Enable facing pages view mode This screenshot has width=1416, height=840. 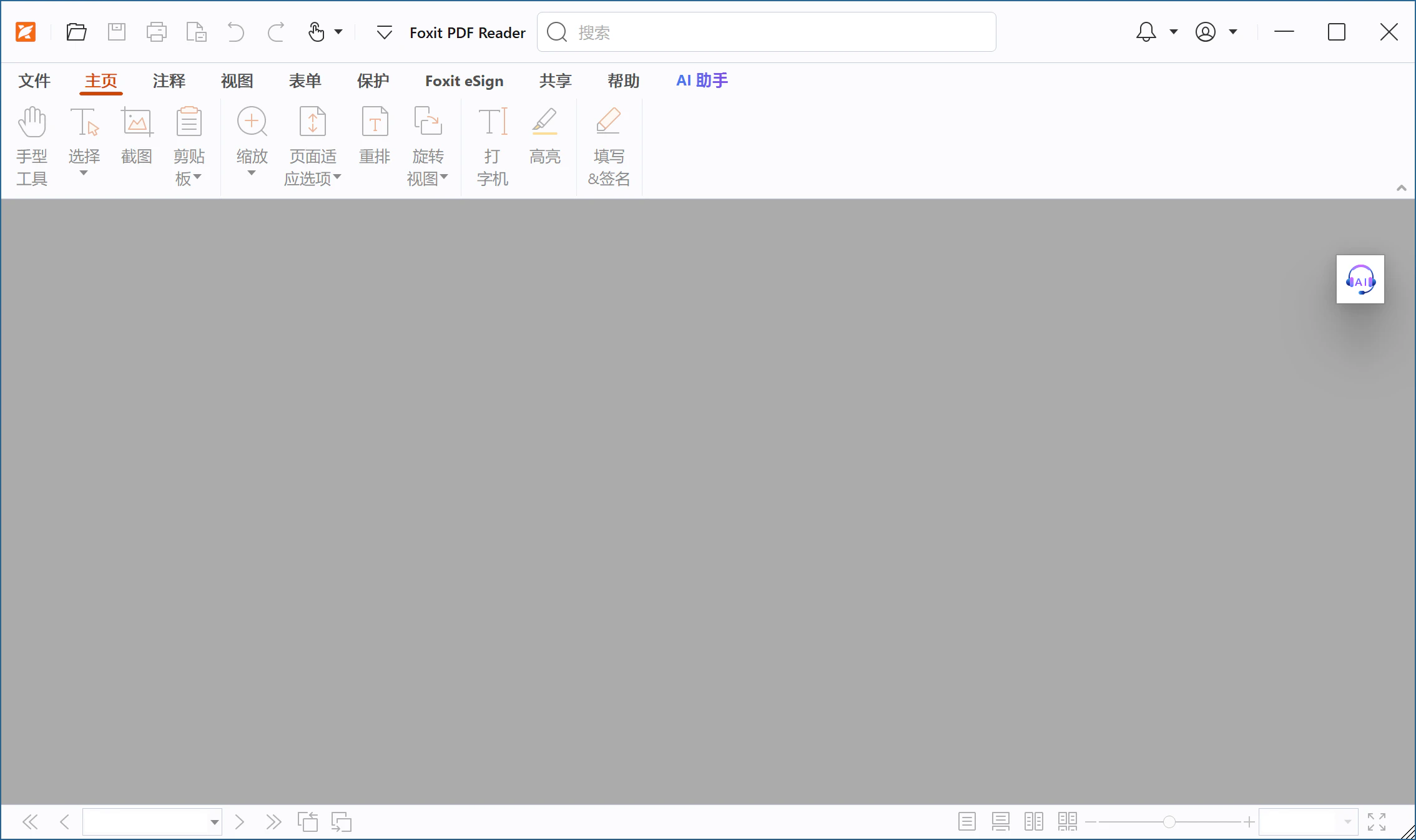(1034, 822)
